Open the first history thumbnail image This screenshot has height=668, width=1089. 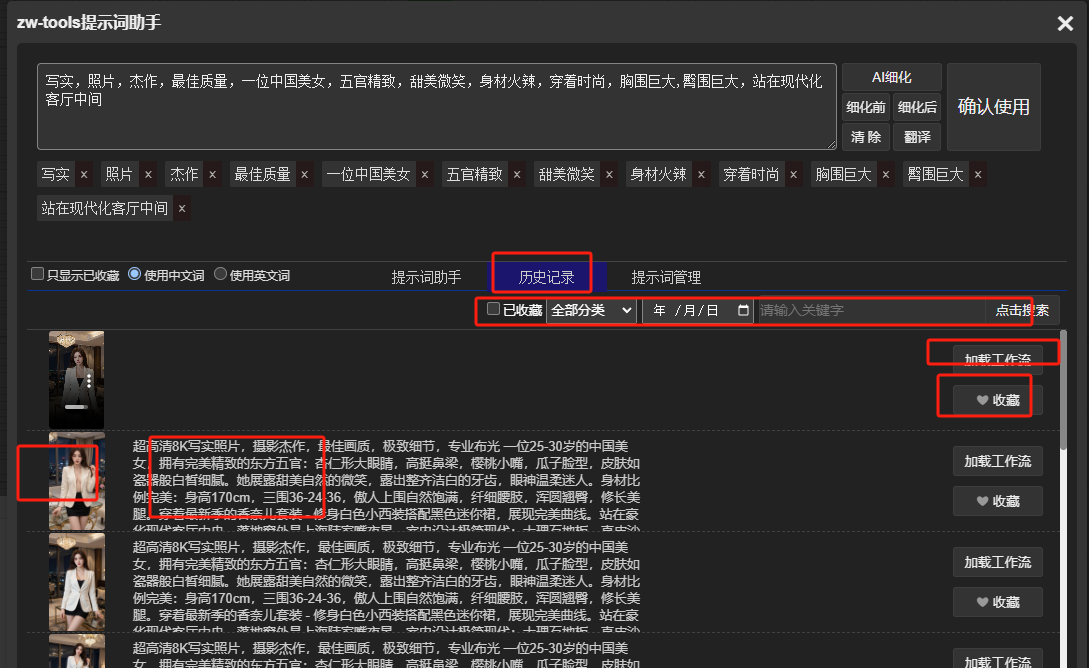pos(76,379)
